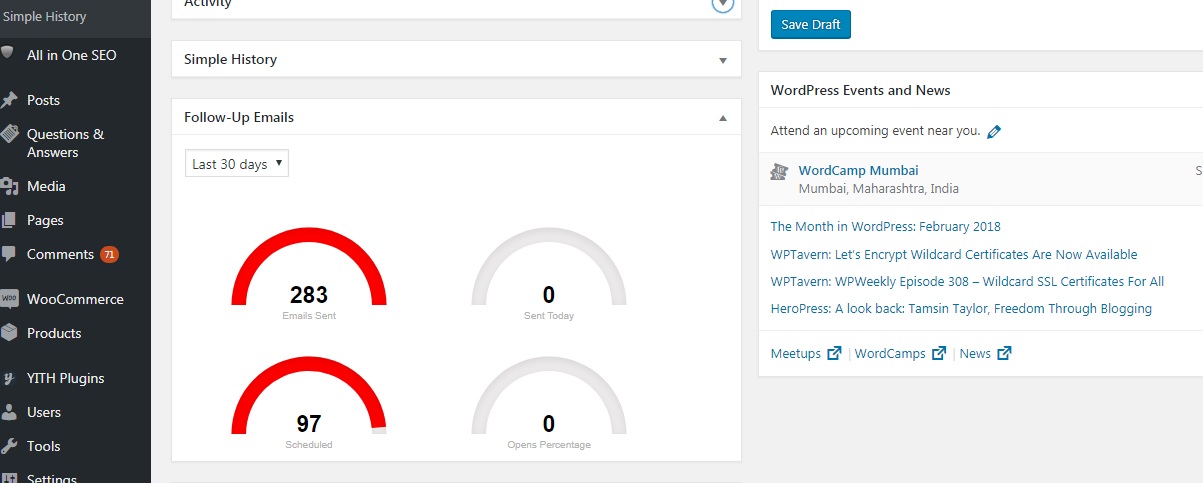Viewport: 1203px width, 483px height.
Task: Collapse the Follow-Up Emails widget
Action: point(723,117)
